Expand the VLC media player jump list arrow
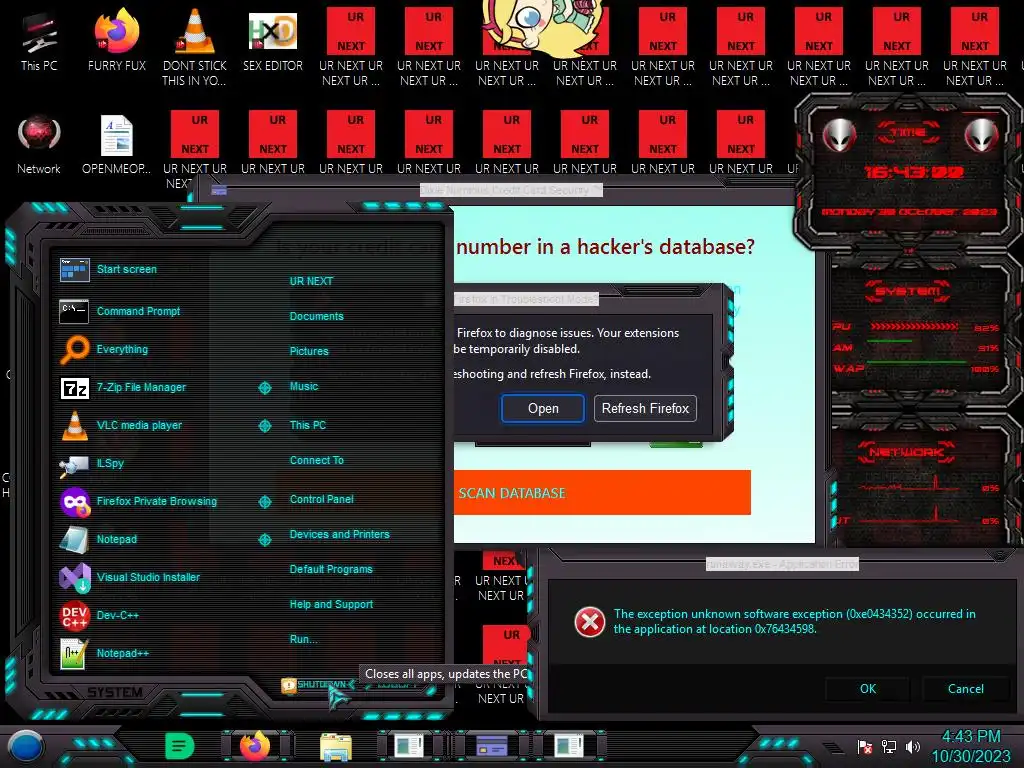This screenshot has width=1024, height=768. point(264,426)
